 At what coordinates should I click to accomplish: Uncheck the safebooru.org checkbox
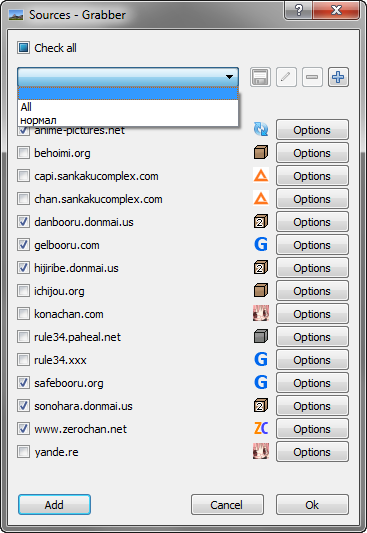23,383
